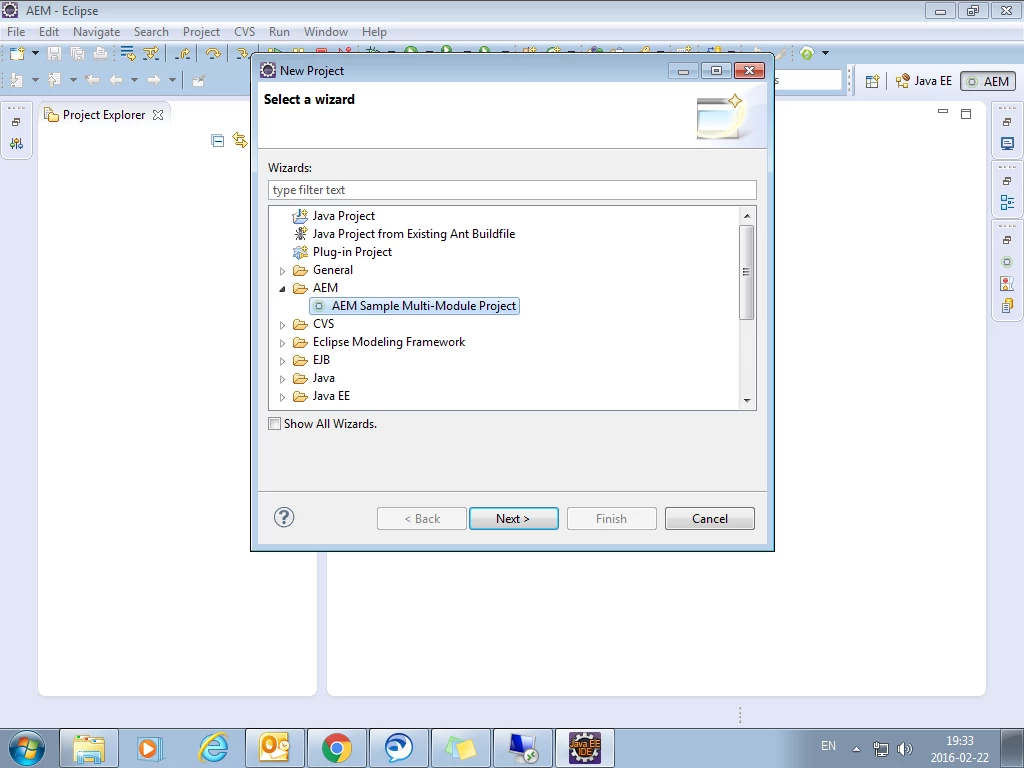Click the wizard list vertical scrollbar thumb
Screen dimensions: 1024x768
746,272
